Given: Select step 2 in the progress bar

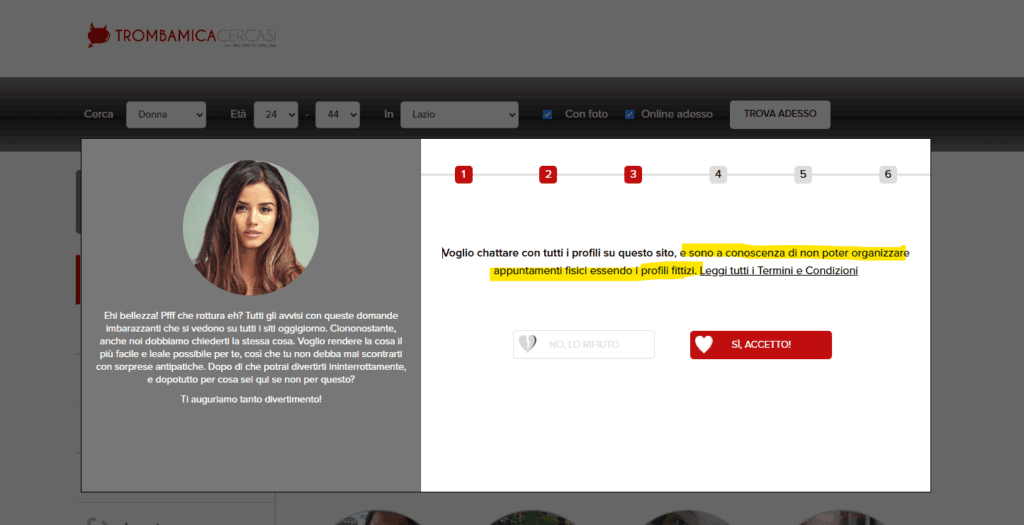Looking at the screenshot, I should [x=548, y=174].
